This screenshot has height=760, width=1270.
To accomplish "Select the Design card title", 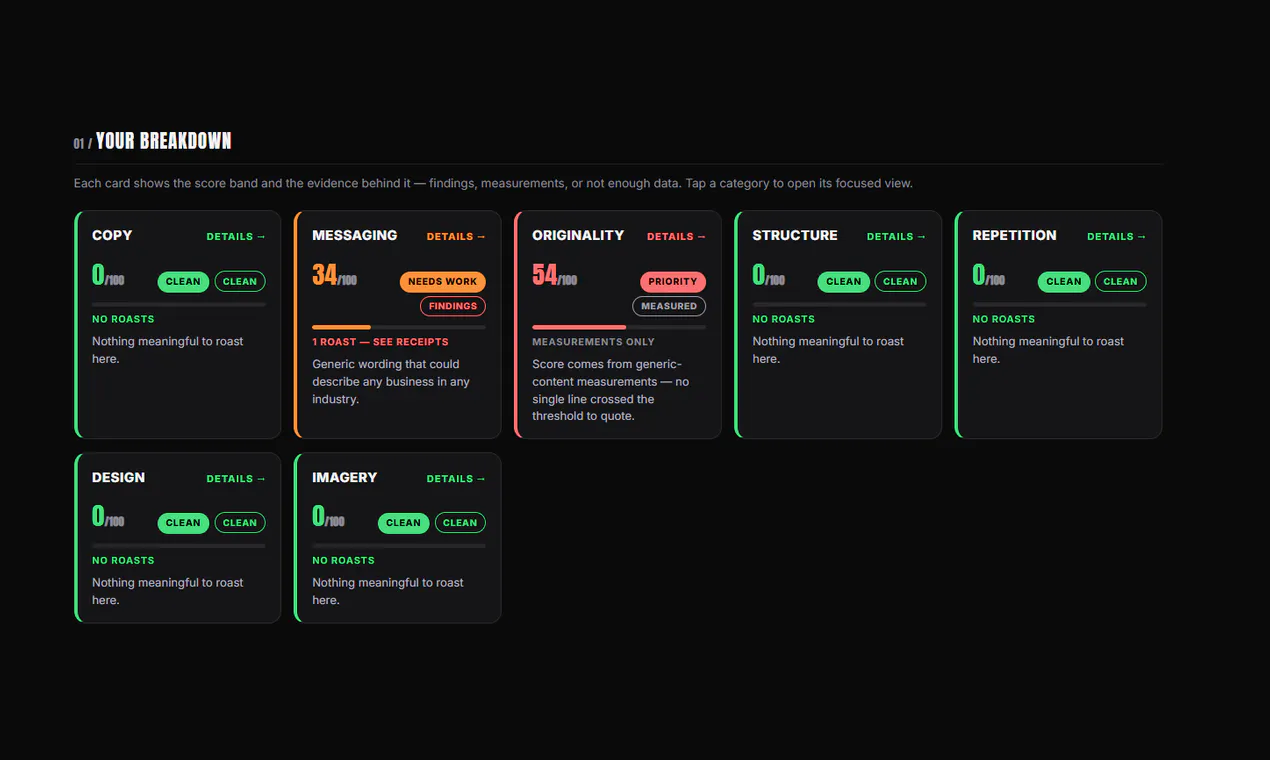I will [x=118, y=478].
